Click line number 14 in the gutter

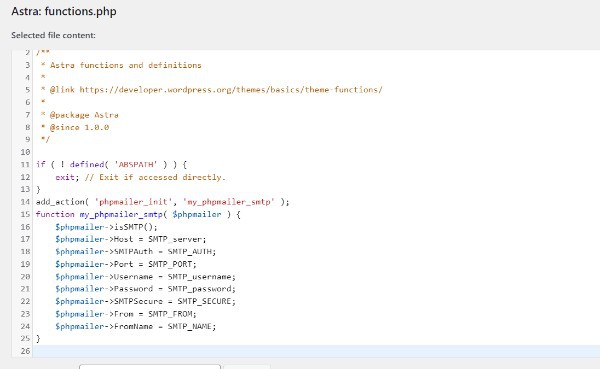click(25, 202)
